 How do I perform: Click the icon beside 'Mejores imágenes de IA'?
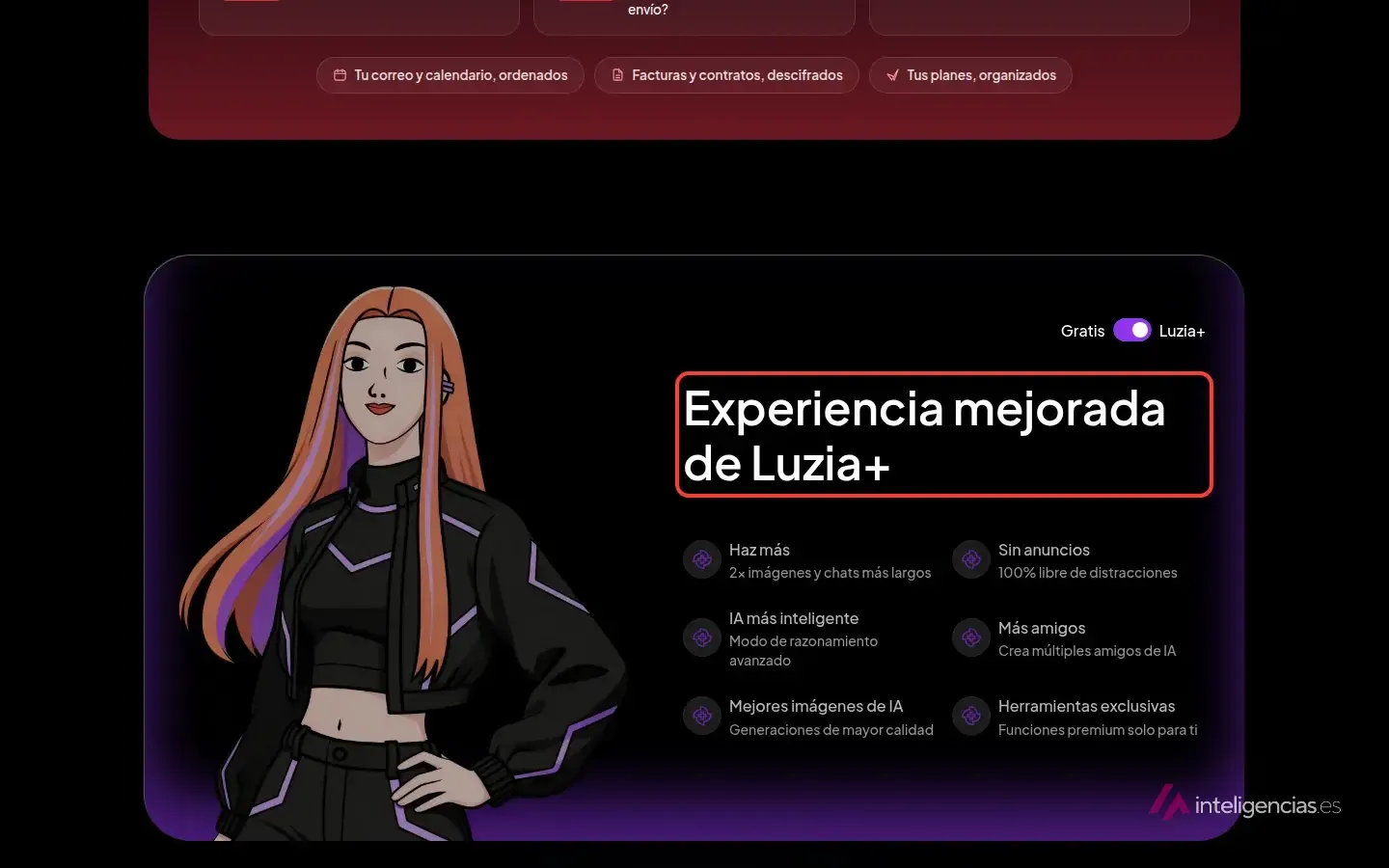(702, 716)
